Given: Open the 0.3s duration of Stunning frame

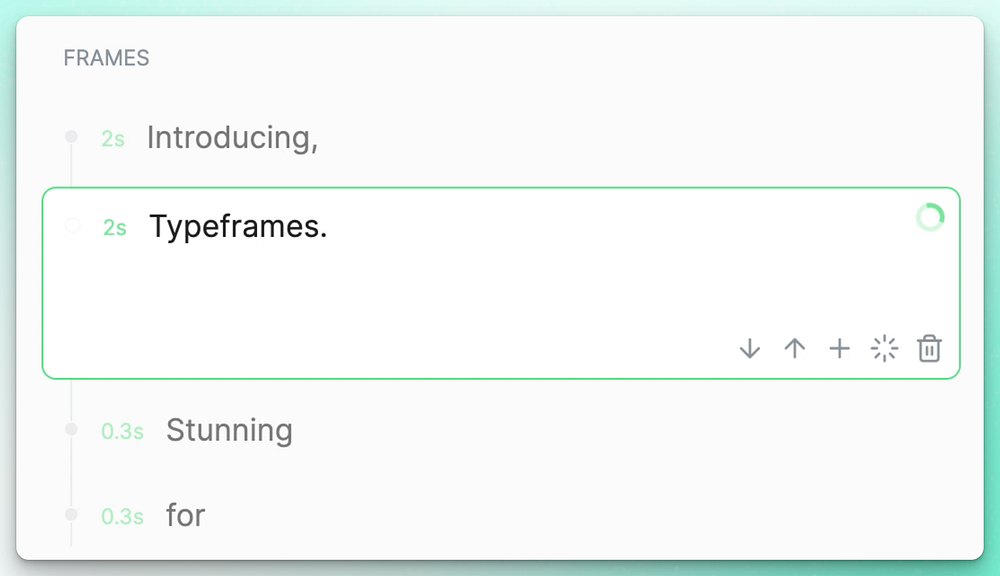Looking at the screenshot, I should click(x=122, y=432).
